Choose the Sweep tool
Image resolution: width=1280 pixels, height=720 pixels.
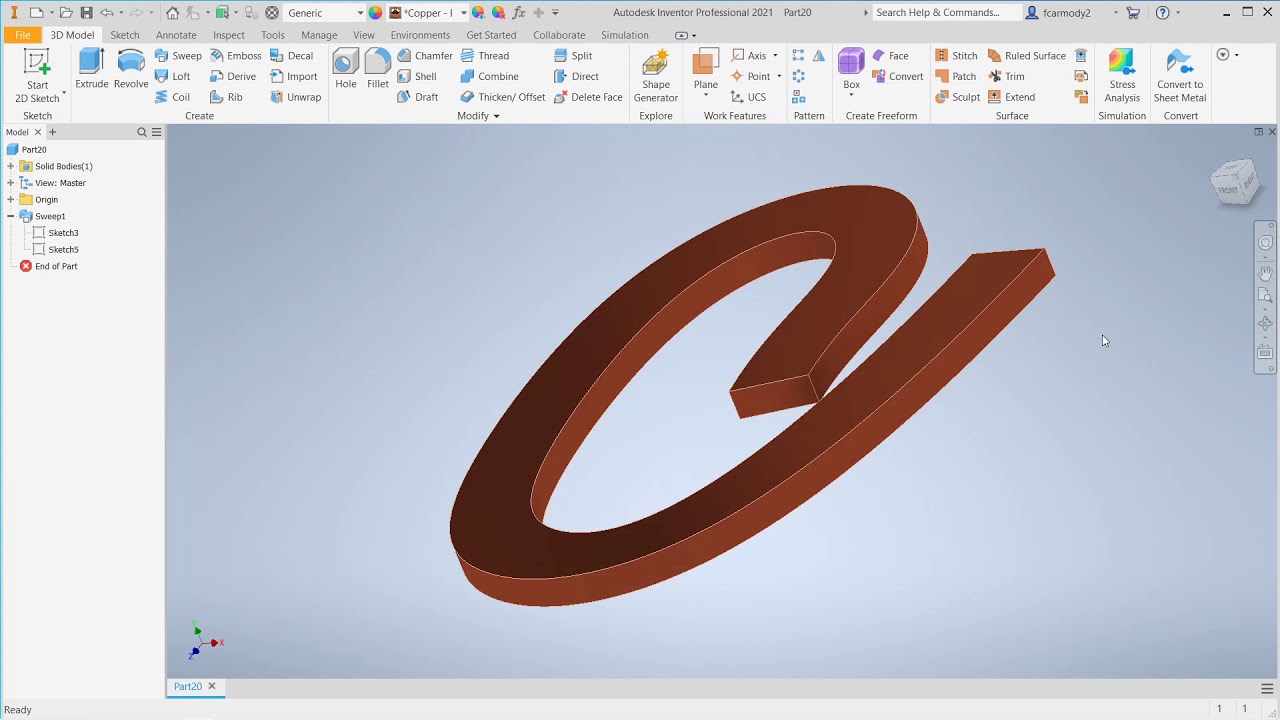click(x=178, y=56)
